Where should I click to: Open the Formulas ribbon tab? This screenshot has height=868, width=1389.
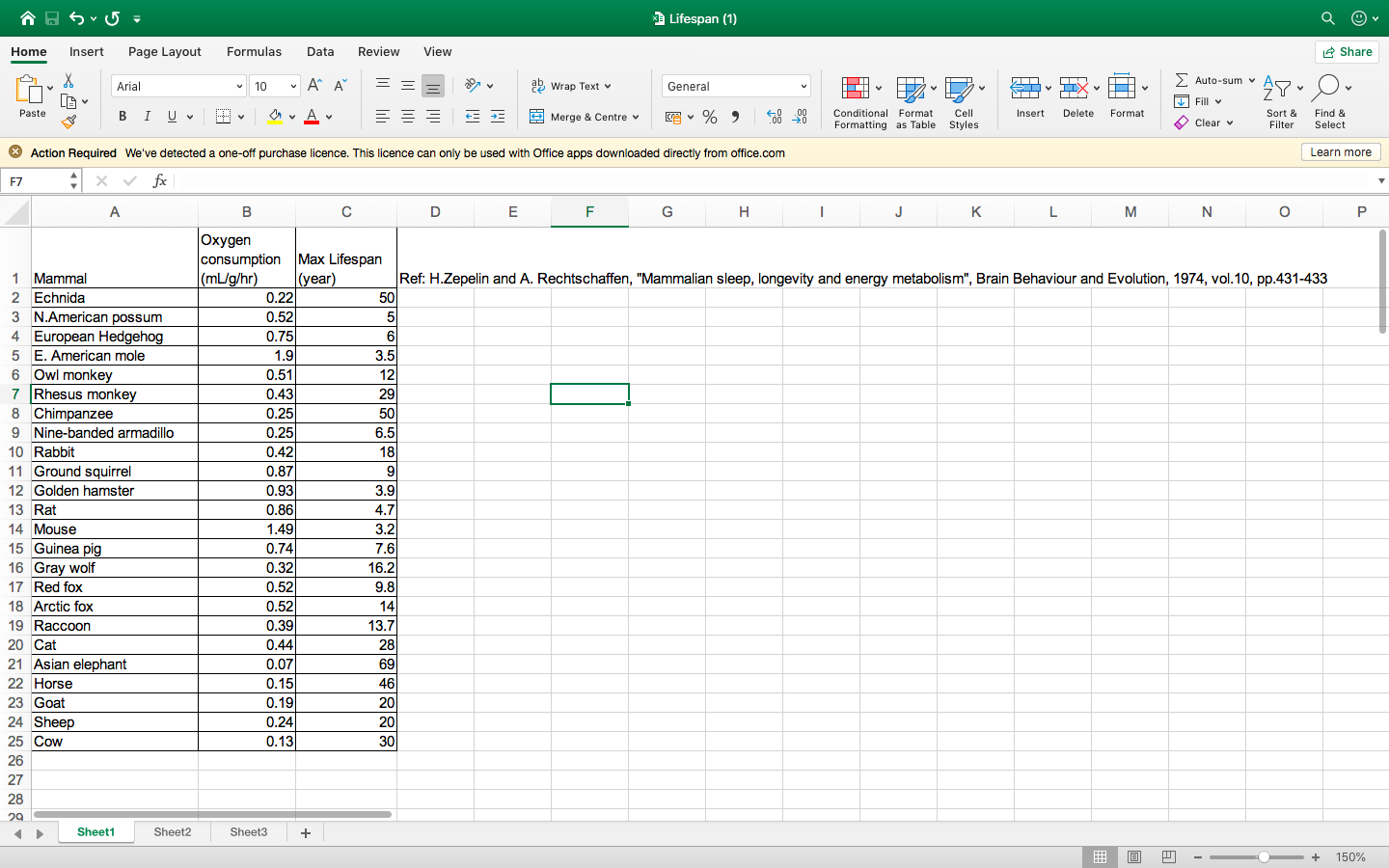(x=254, y=51)
